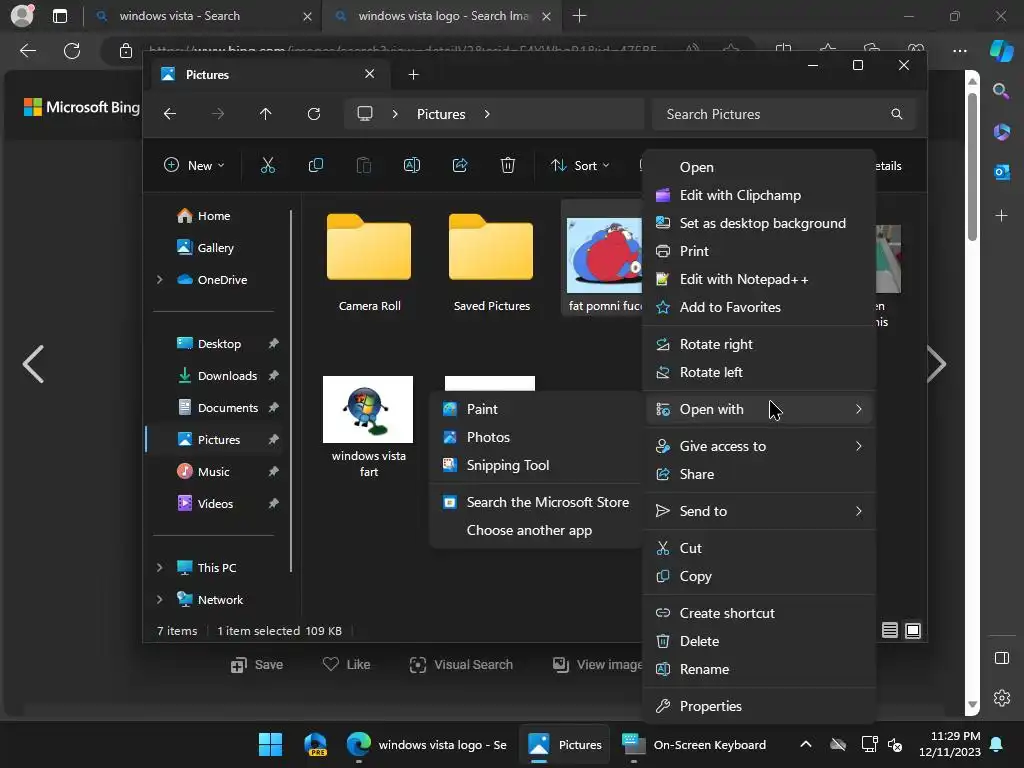Click the Rename icon in Explorer toolbar
1024x768 pixels.
pos(411,166)
